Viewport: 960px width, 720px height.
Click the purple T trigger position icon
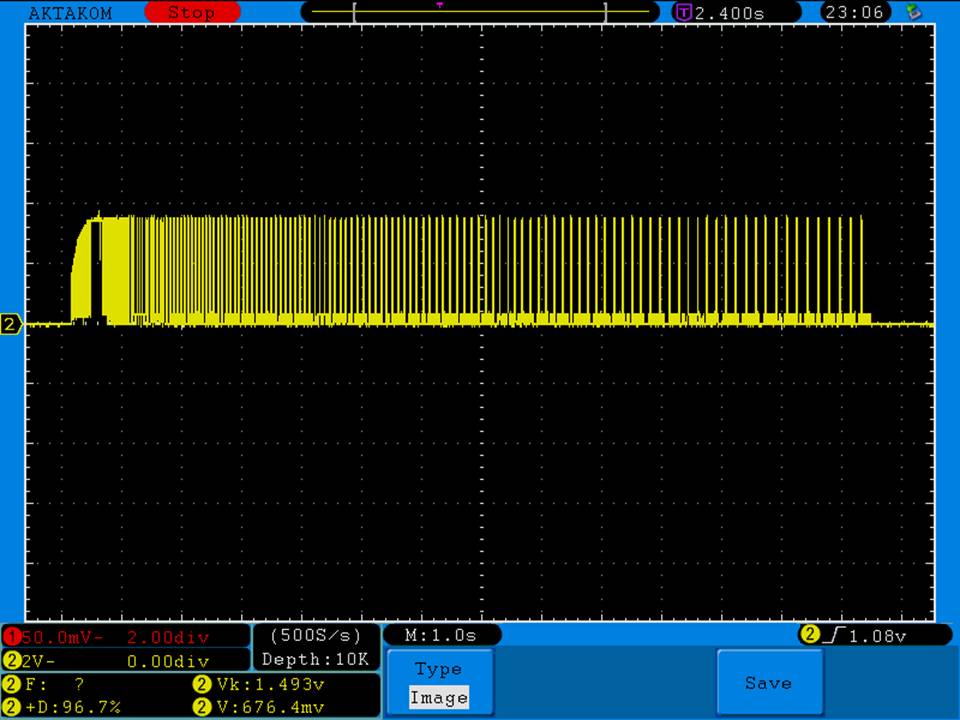point(684,13)
